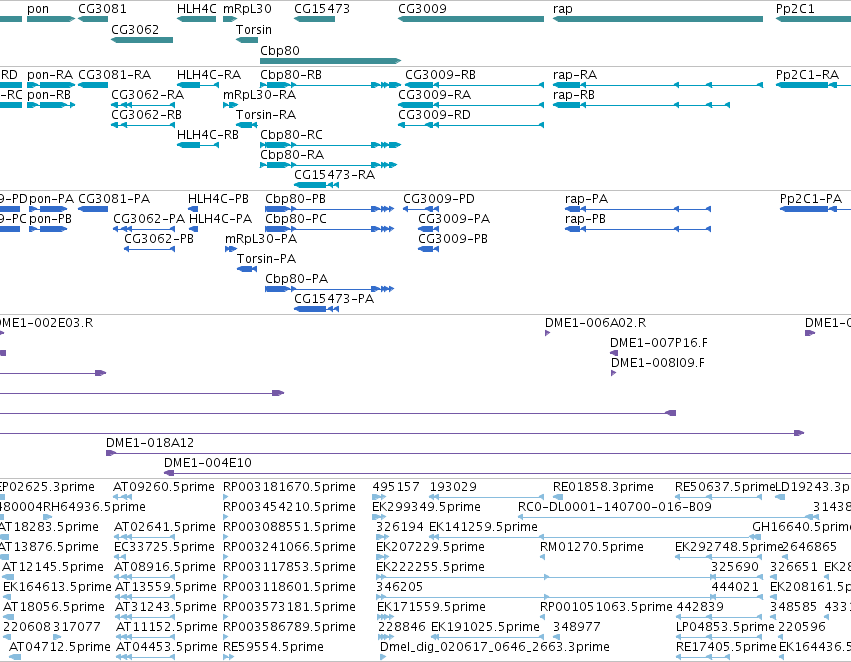Click the teal rap gene arrow bar
The image size is (851, 662).
[x=658, y=19]
